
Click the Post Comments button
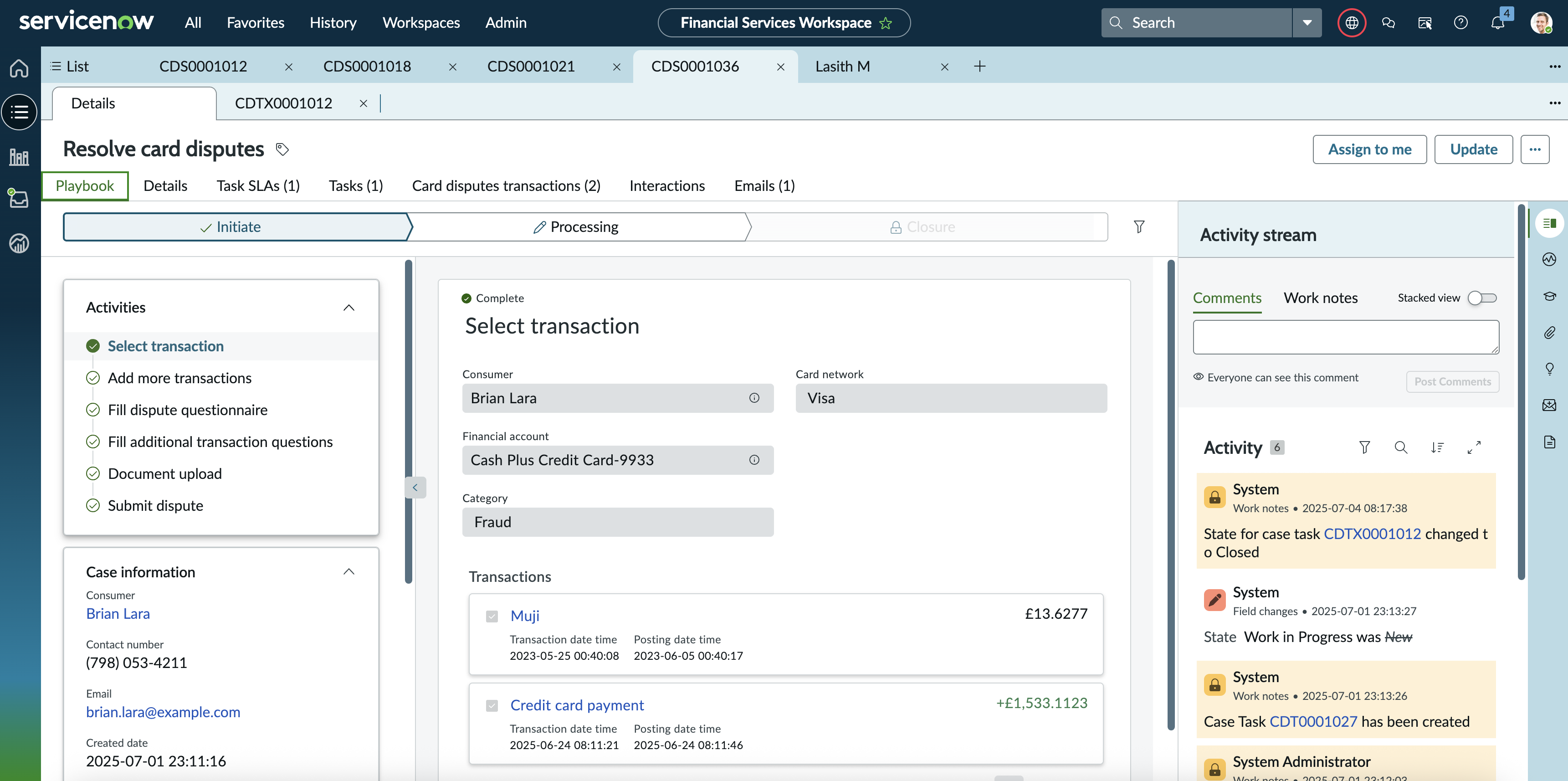click(1452, 382)
